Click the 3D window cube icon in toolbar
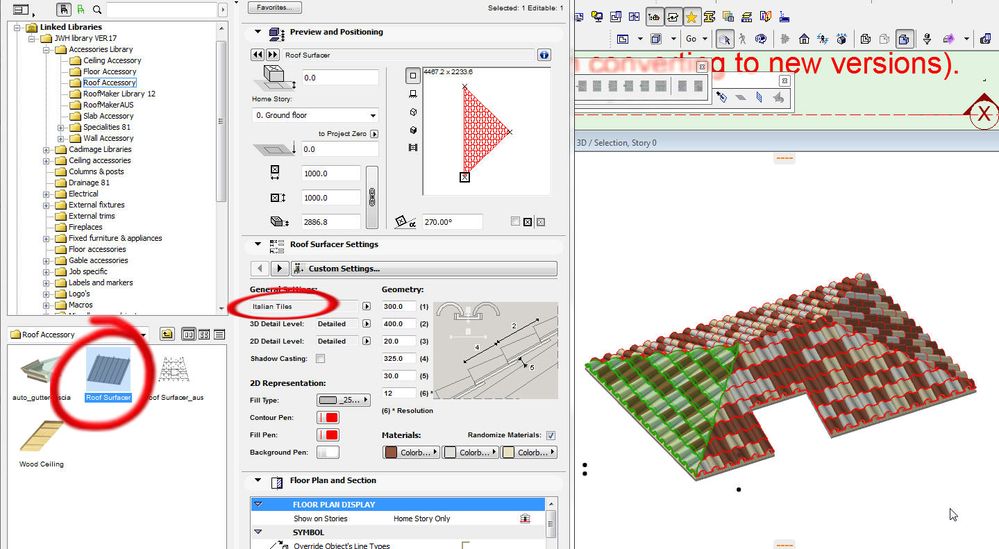Screen dimensions: 999x549 (x=656, y=39)
